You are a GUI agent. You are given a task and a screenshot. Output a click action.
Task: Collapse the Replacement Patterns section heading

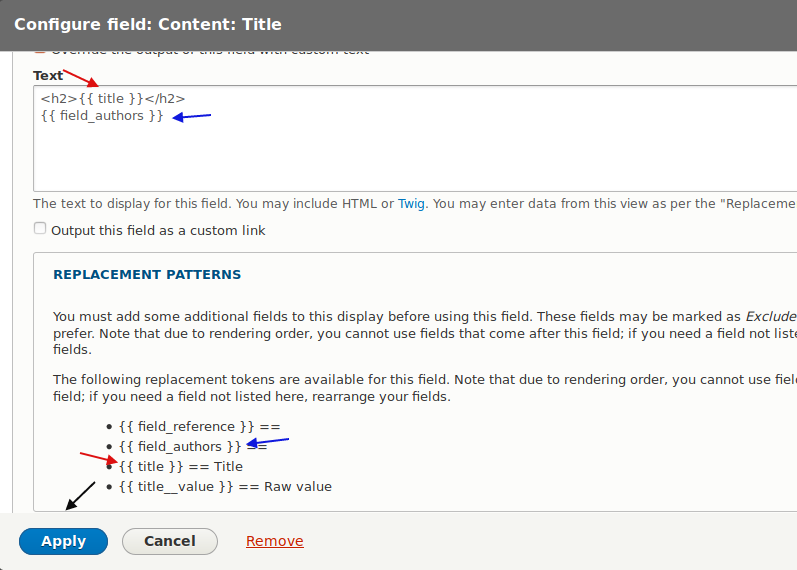[147, 274]
